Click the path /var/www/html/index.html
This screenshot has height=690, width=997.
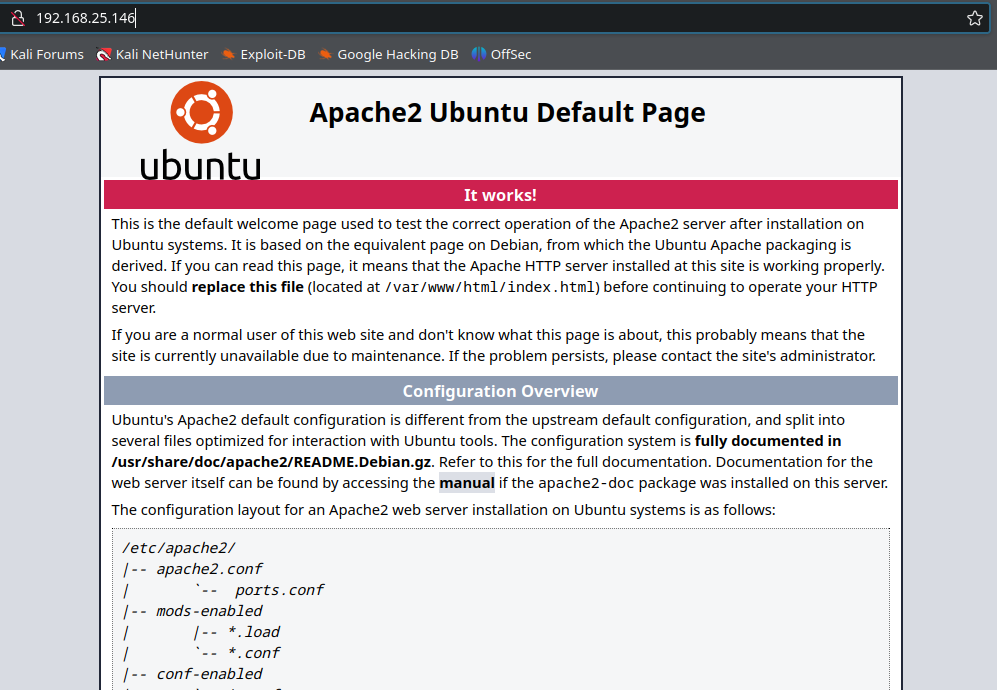pos(490,287)
